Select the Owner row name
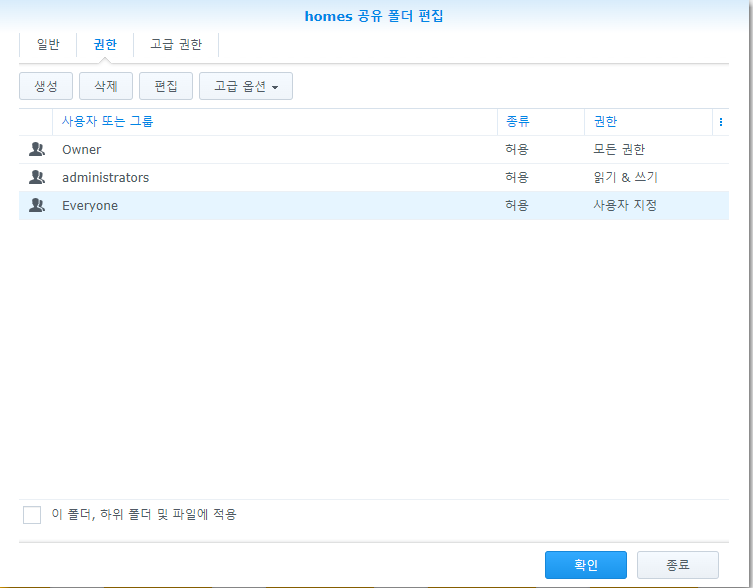The height and width of the screenshot is (588, 753). coord(82,150)
